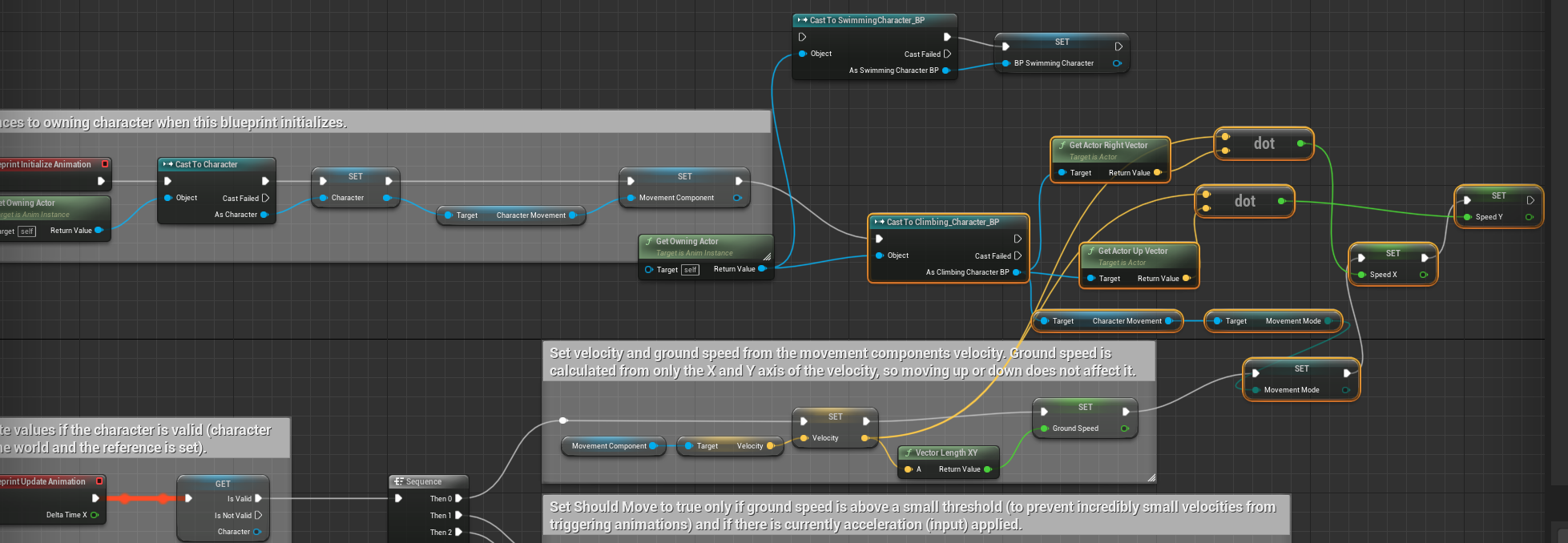Click the cast icon on Cast To SwimmingCharacter_BP

pyautogui.click(x=802, y=21)
